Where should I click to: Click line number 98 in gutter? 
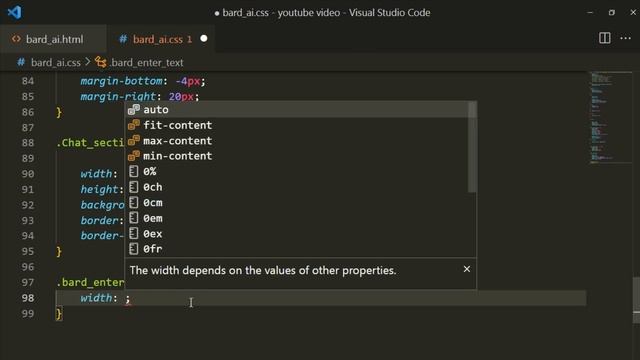(x=28, y=298)
